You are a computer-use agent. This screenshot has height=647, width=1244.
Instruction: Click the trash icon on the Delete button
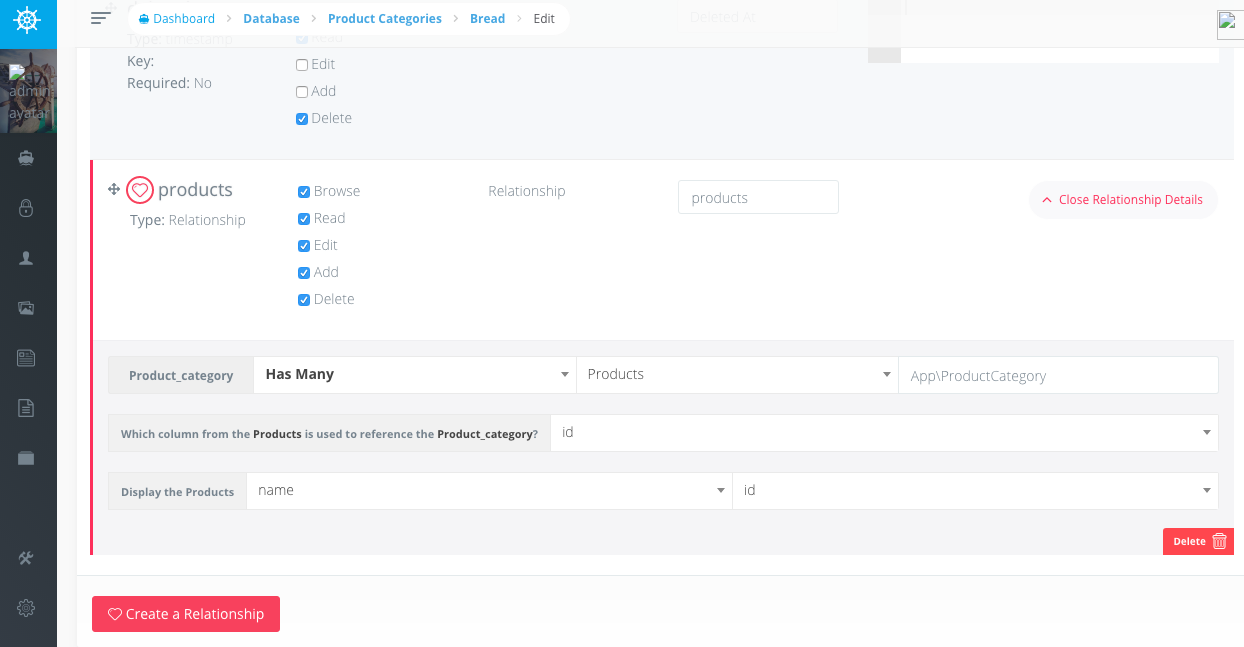1221,540
